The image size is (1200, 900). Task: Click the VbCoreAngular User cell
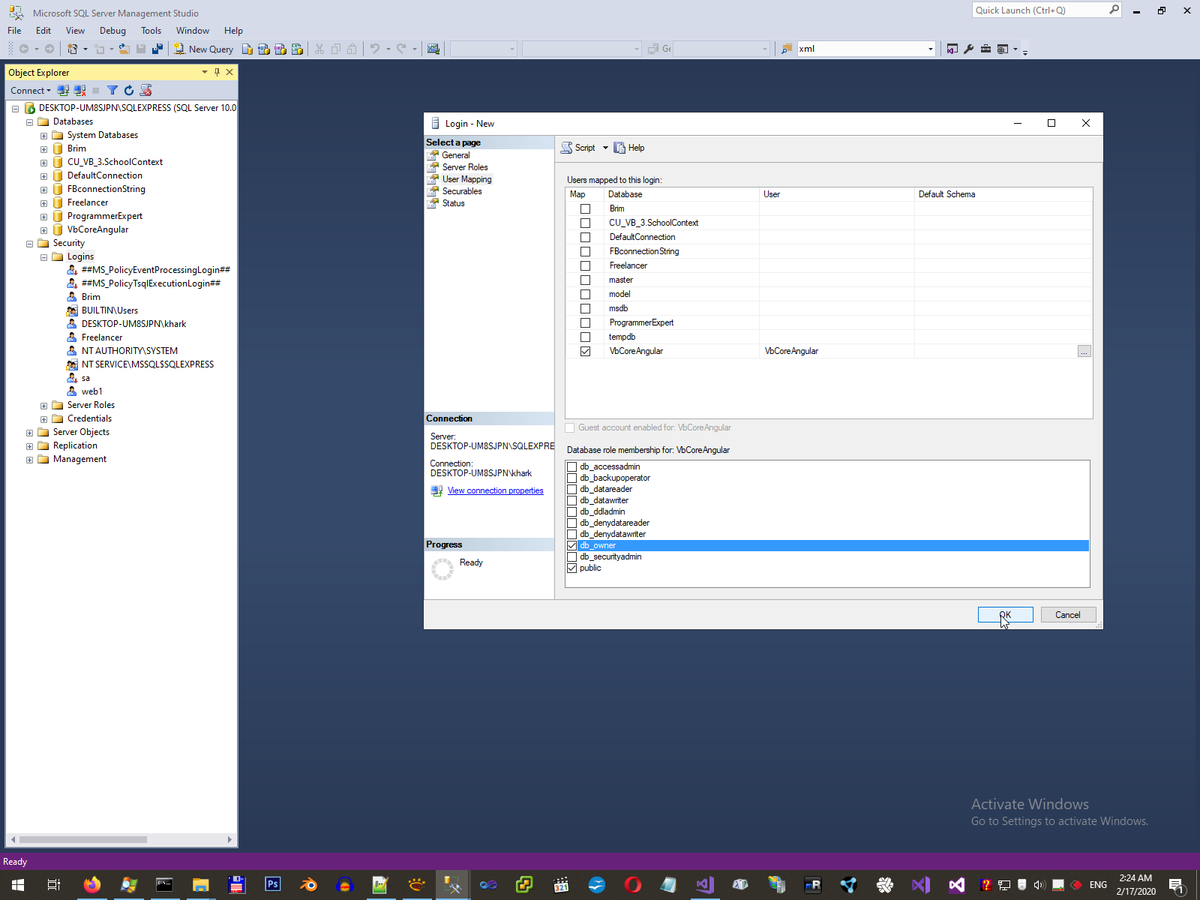click(x=836, y=351)
